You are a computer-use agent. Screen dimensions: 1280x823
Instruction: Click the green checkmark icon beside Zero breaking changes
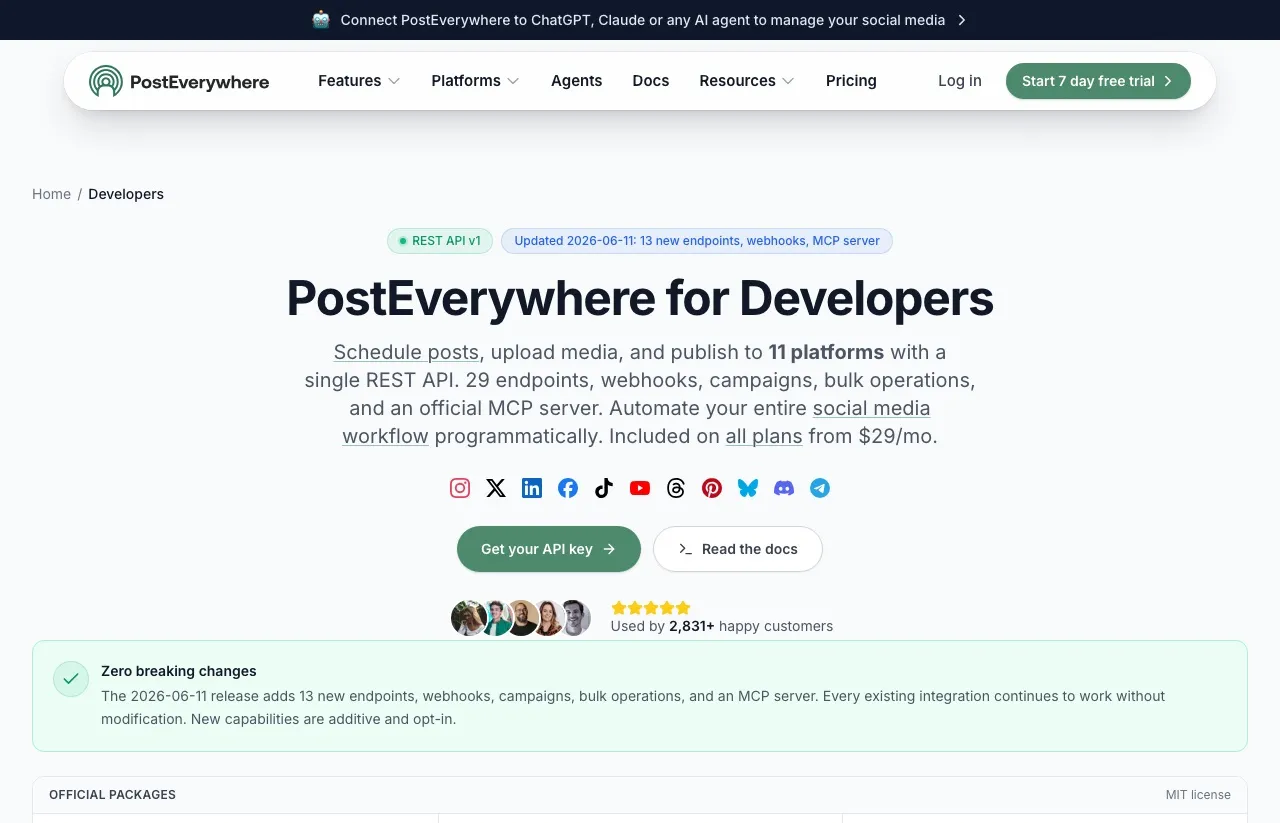[70, 678]
